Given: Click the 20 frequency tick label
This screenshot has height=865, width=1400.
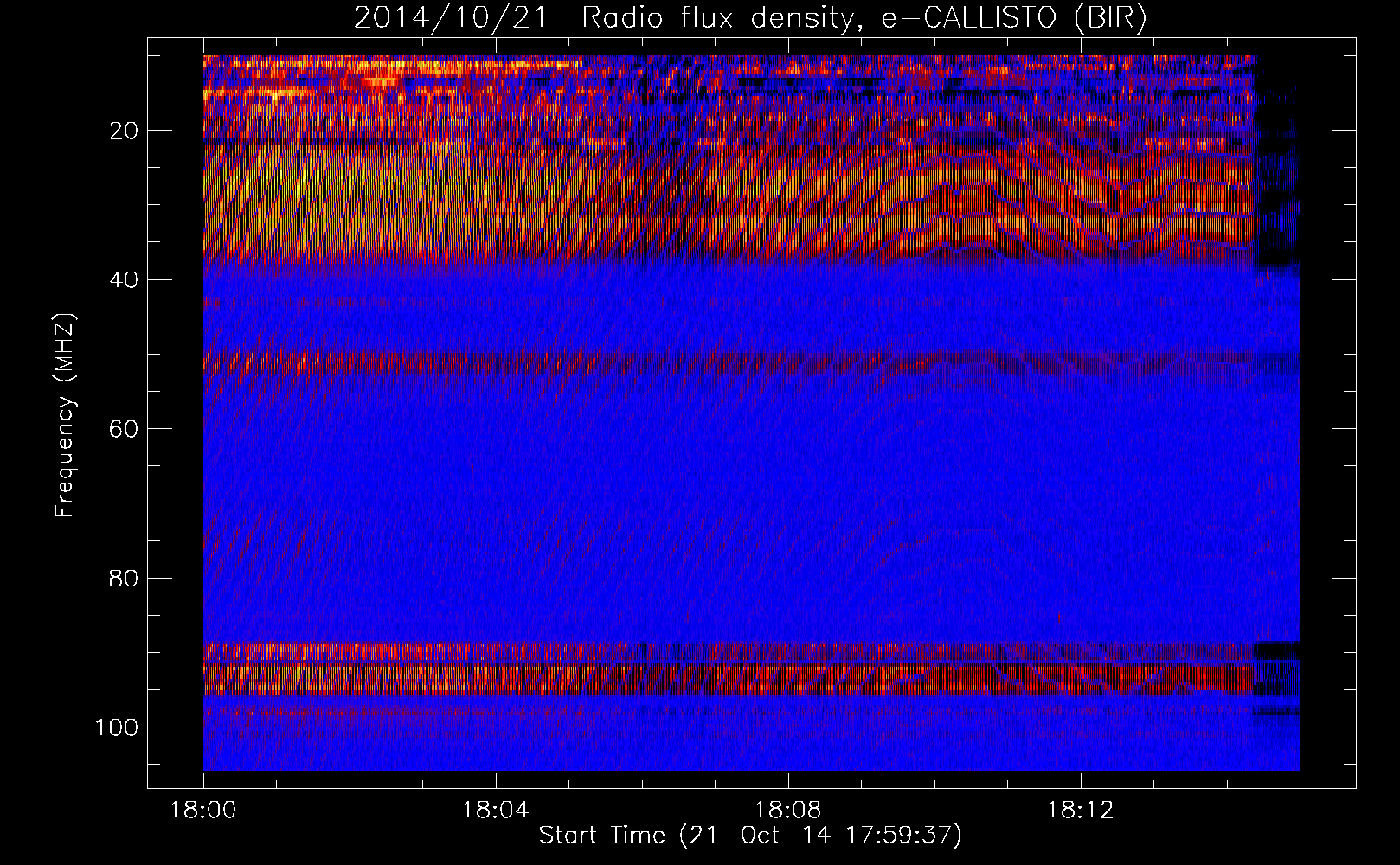Looking at the screenshot, I should [124, 131].
